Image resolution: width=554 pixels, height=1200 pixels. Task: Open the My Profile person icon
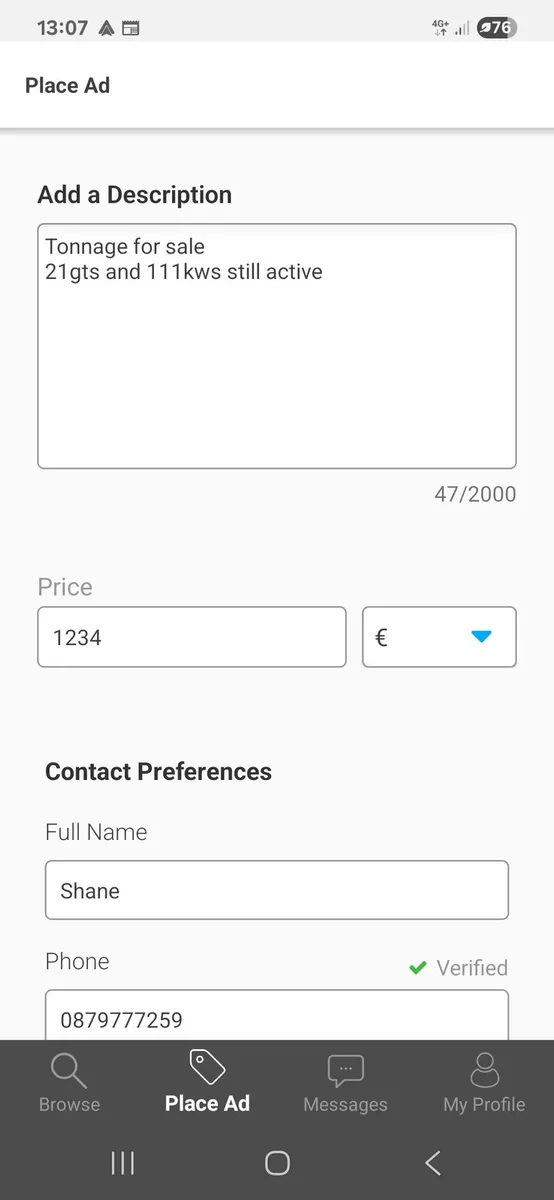click(484, 1070)
